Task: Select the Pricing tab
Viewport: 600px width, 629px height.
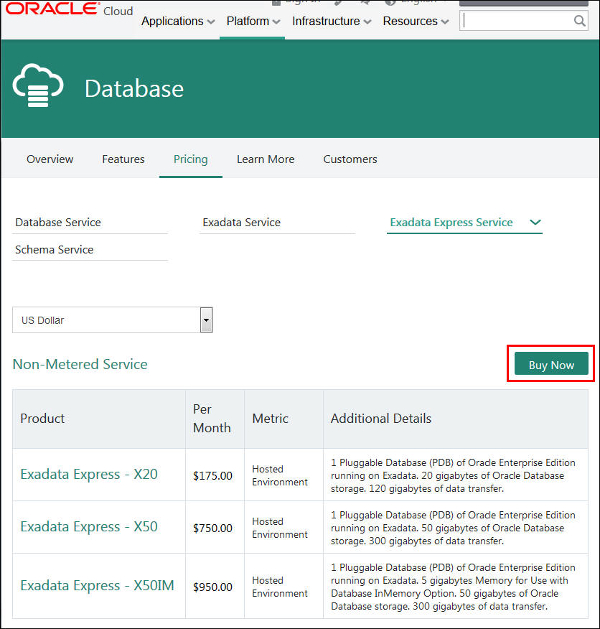Action: (191, 159)
